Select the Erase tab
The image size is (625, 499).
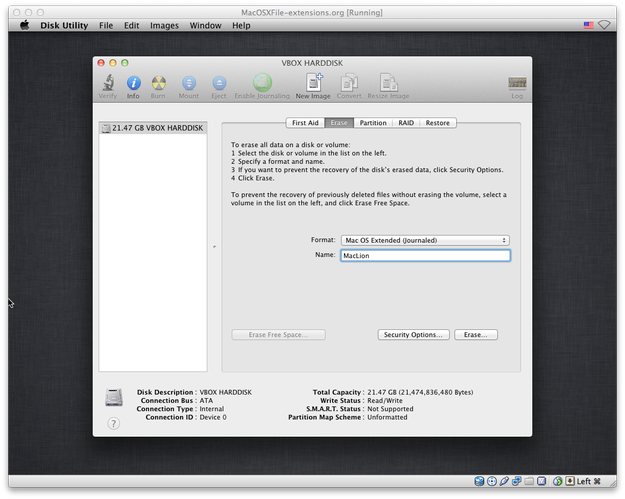click(x=339, y=123)
